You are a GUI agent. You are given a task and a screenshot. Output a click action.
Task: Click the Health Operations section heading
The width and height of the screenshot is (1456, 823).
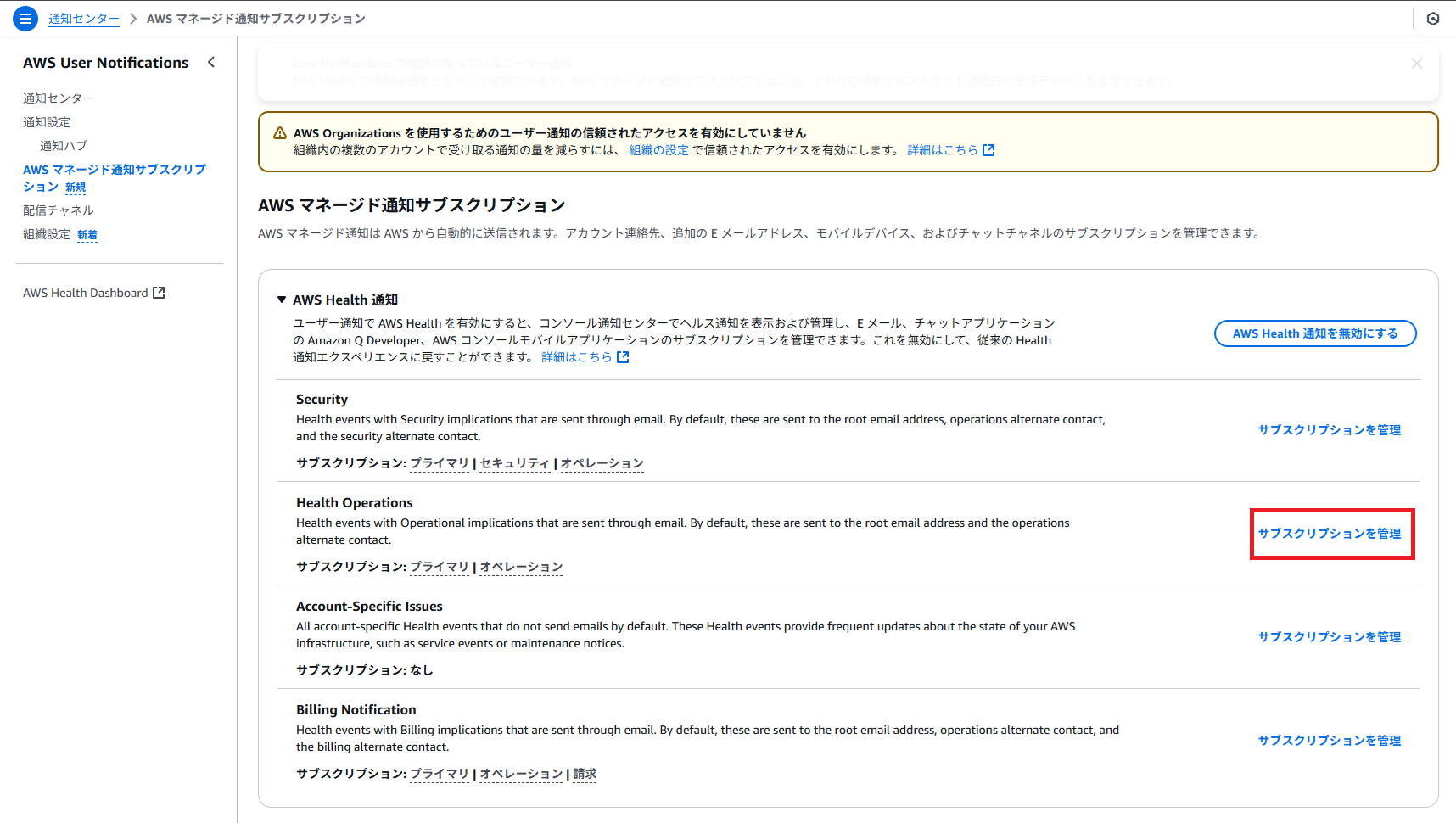pyautogui.click(x=355, y=503)
